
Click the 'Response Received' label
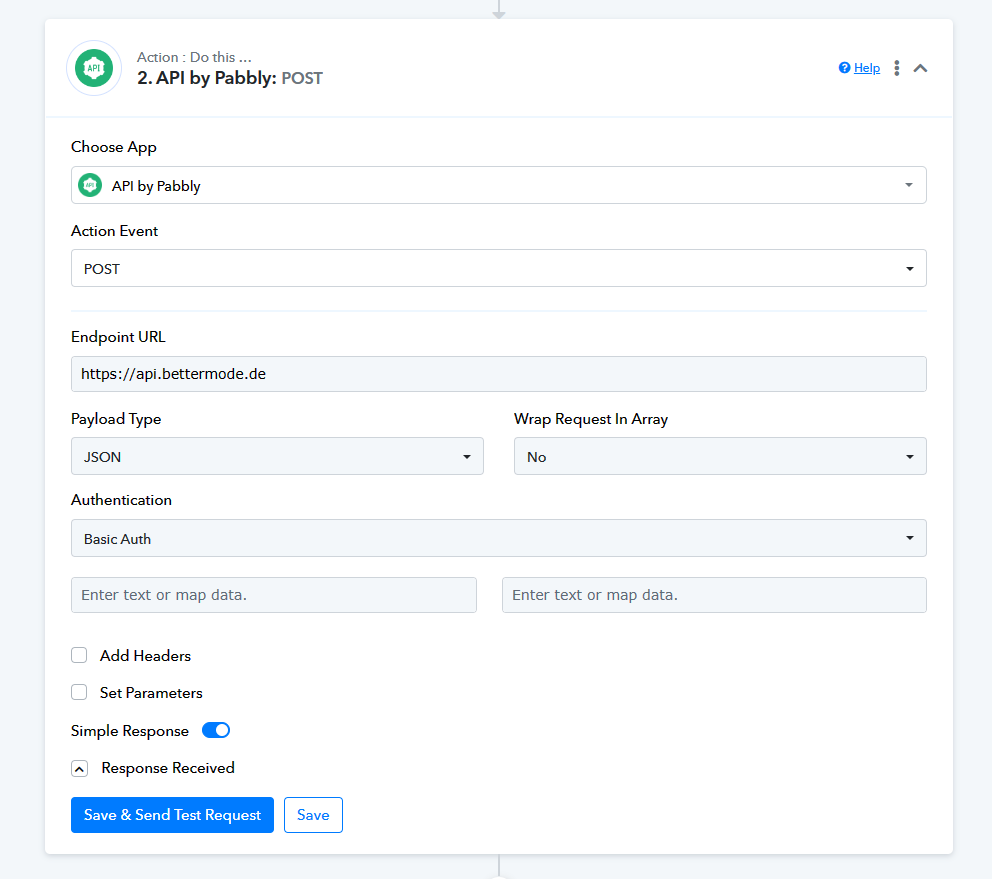pyautogui.click(x=168, y=768)
